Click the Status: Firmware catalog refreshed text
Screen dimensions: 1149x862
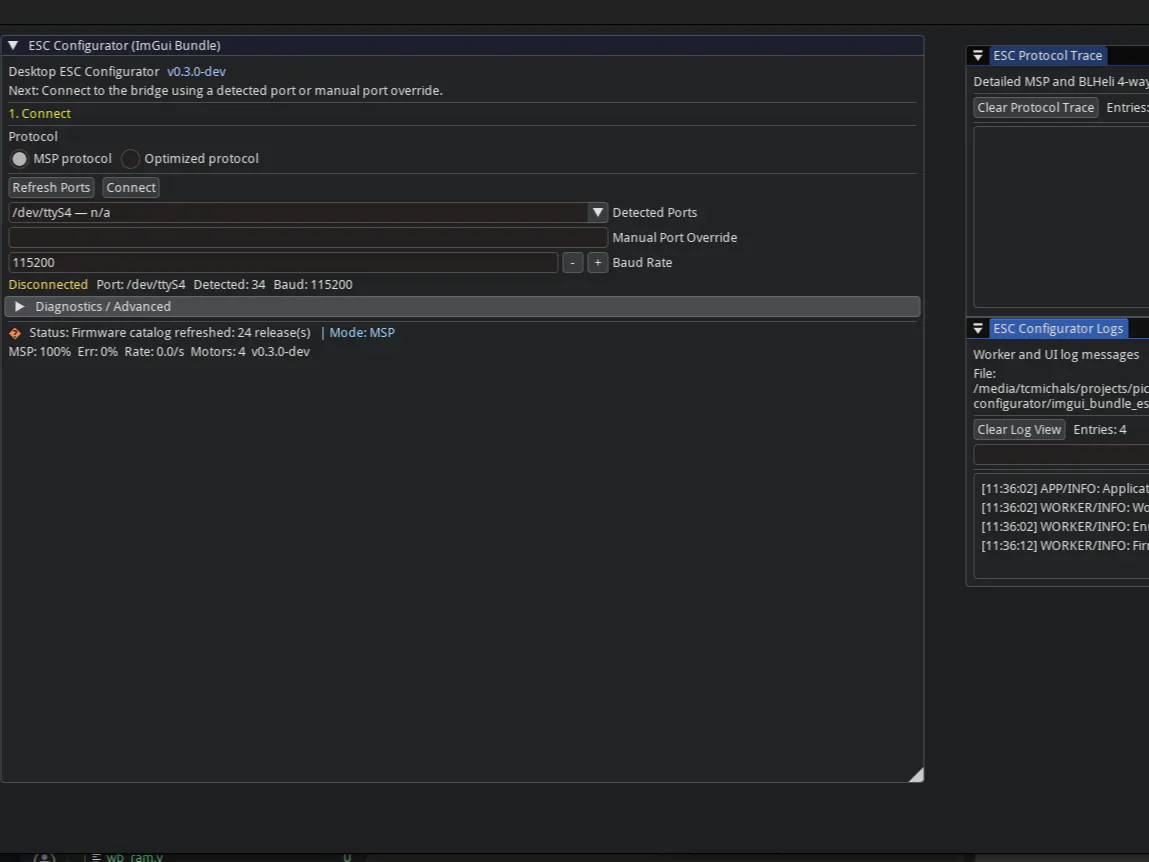click(x=170, y=333)
